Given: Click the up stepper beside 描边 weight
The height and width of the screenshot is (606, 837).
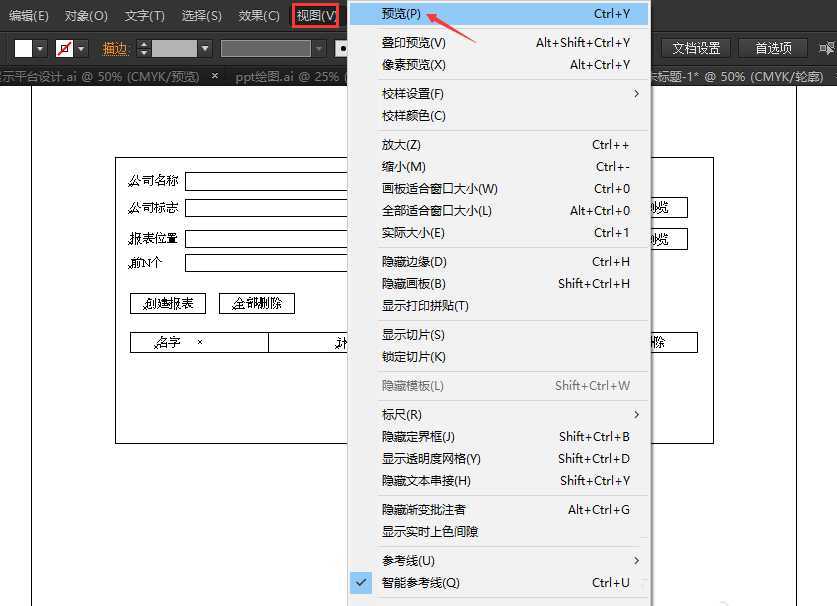Looking at the screenshot, I should pos(143,43).
